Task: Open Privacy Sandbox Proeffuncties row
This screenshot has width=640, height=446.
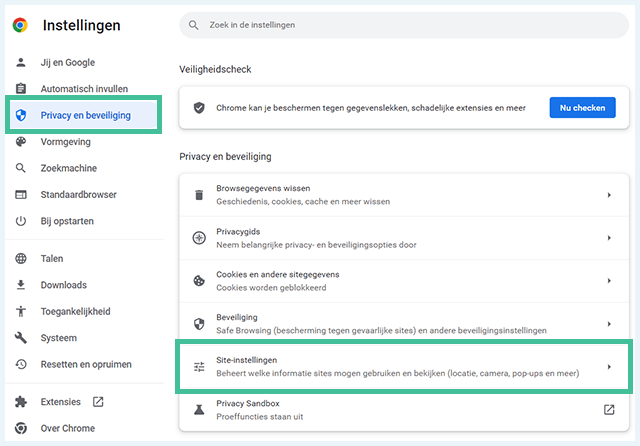Action: point(404,410)
